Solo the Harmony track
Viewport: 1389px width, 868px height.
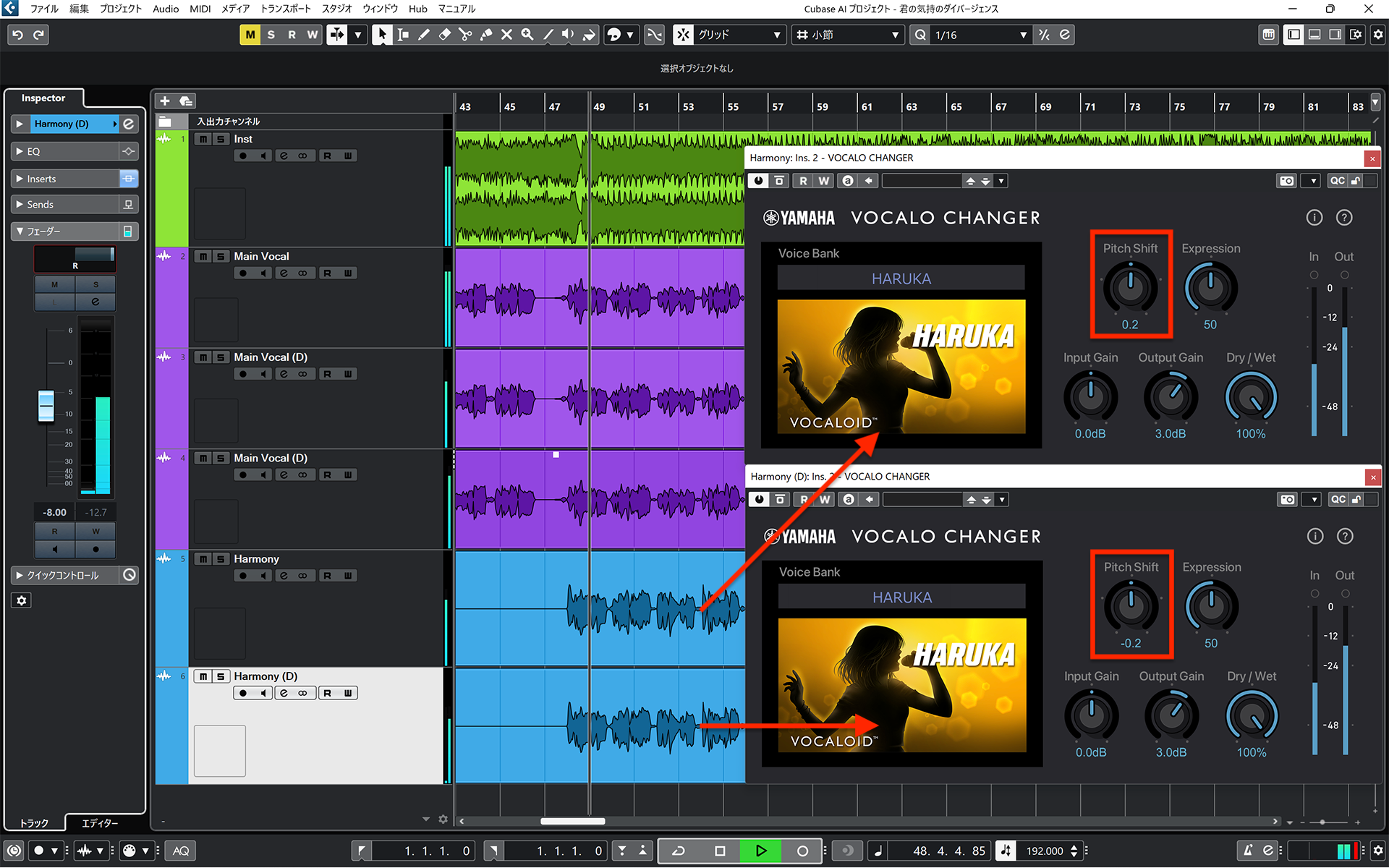(221, 558)
